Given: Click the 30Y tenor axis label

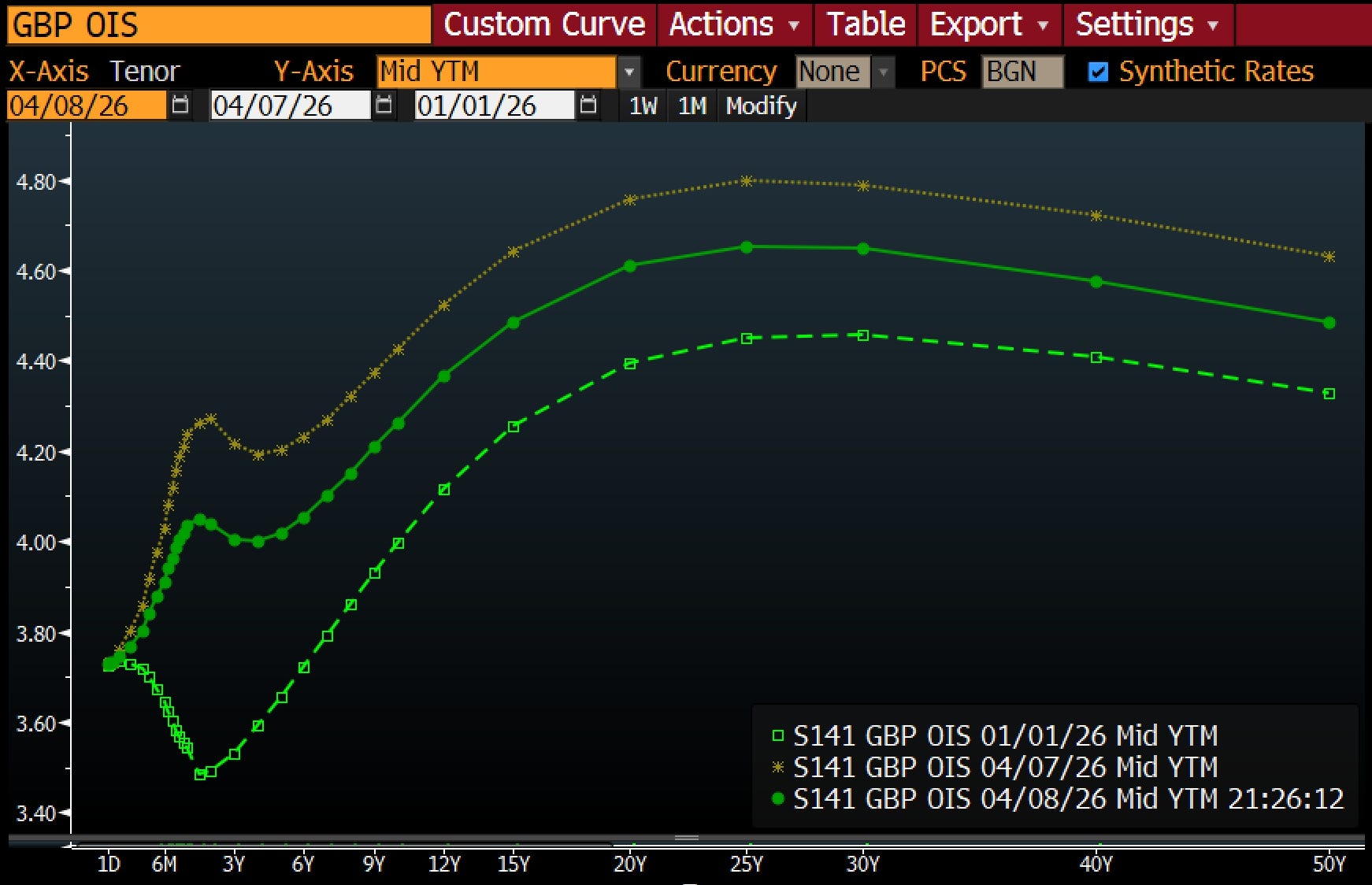Looking at the screenshot, I should (x=863, y=865).
